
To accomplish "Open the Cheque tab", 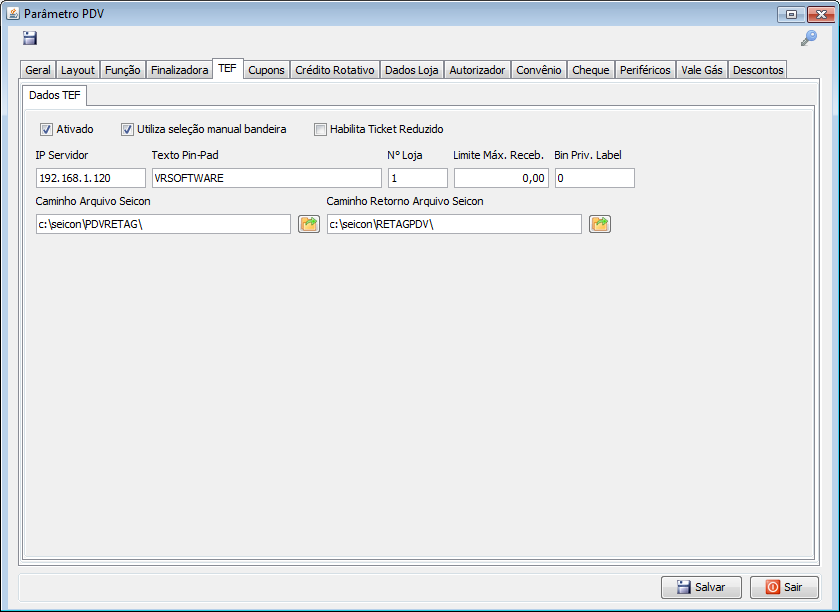I will click(x=591, y=70).
